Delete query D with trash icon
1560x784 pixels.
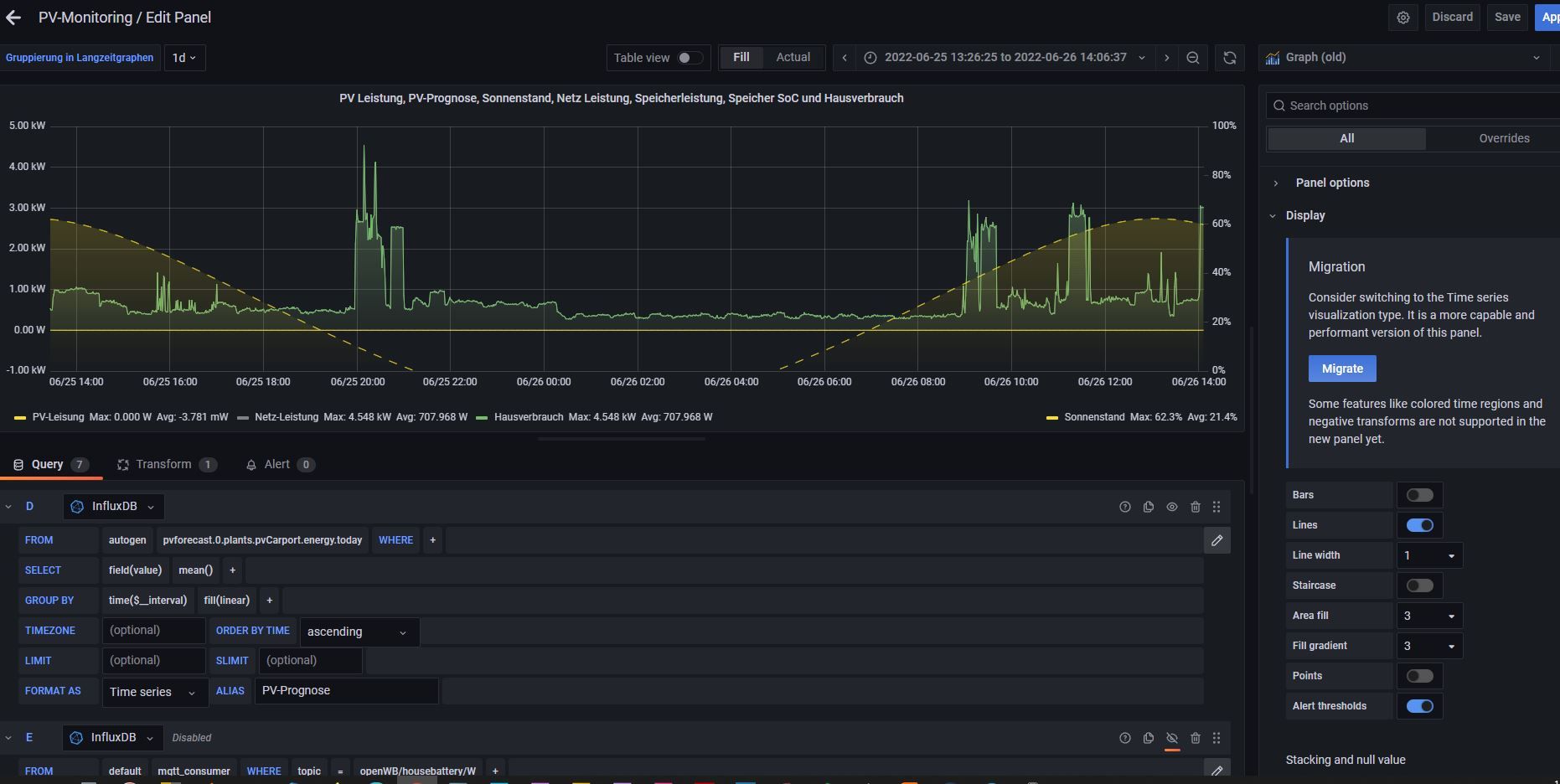1196,507
